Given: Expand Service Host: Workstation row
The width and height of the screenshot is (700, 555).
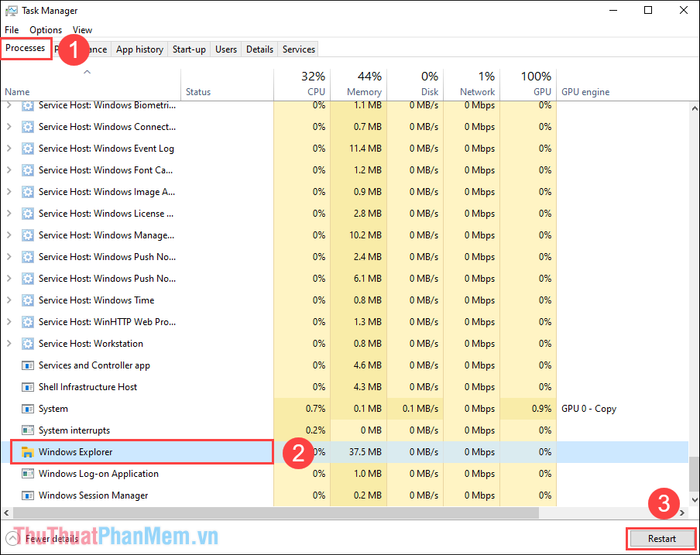Looking at the screenshot, I should pos(9,343).
